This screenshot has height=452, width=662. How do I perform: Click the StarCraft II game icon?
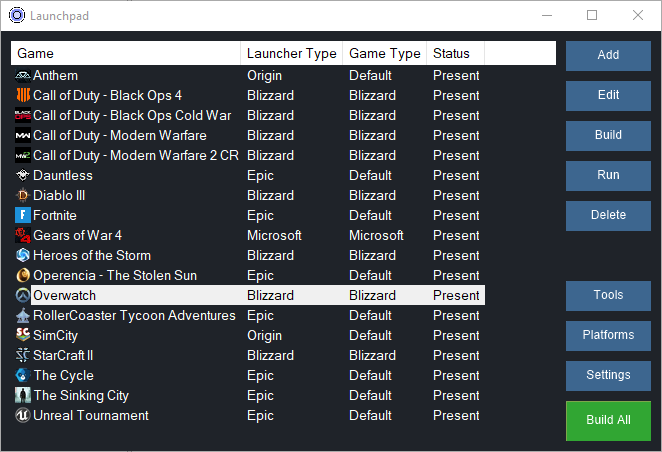pyautogui.click(x=23, y=355)
